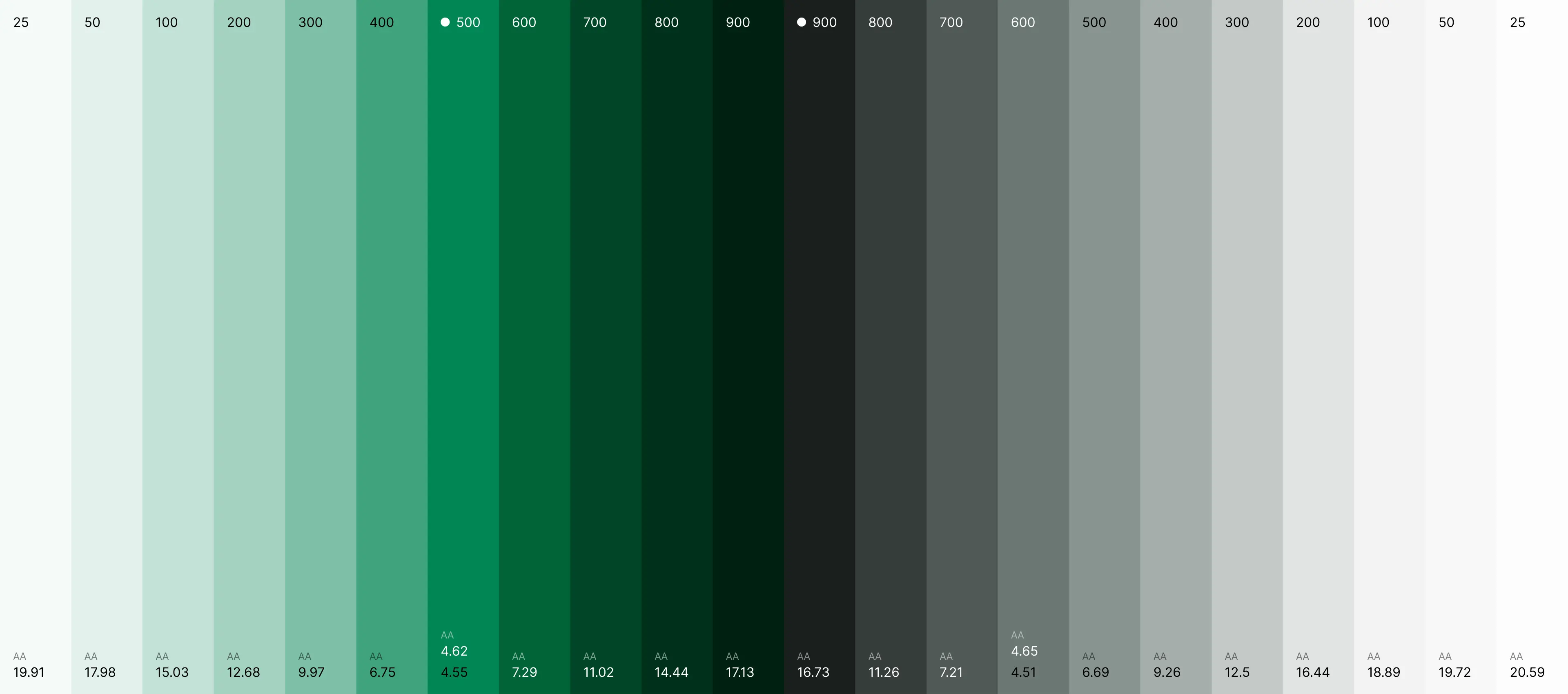Select the green 500 swatch column
Image resolution: width=1568 pixels, height=694 pixels.
point(463,305)
